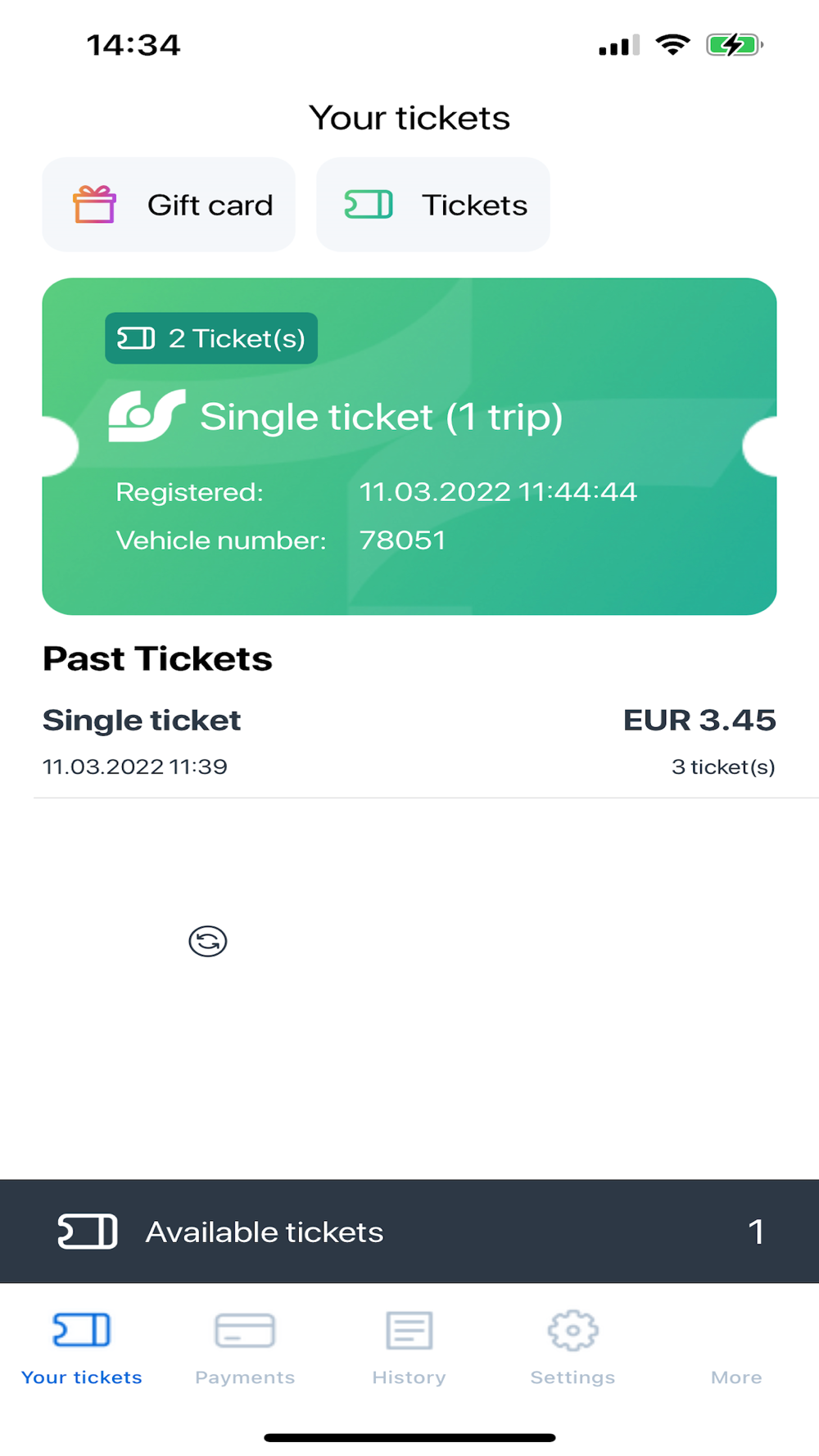Tap the green ticket icon beside Tickets
819x1456 pixels.
[x=369, y=205]
